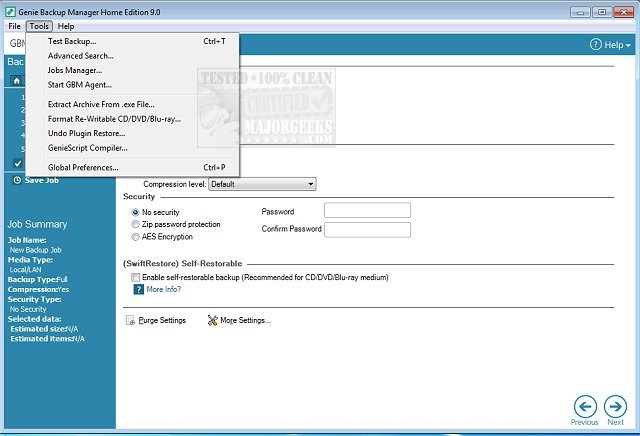Screen dimensions: 640x436
Task: Open More Settings... link
Action: (245, 320)
